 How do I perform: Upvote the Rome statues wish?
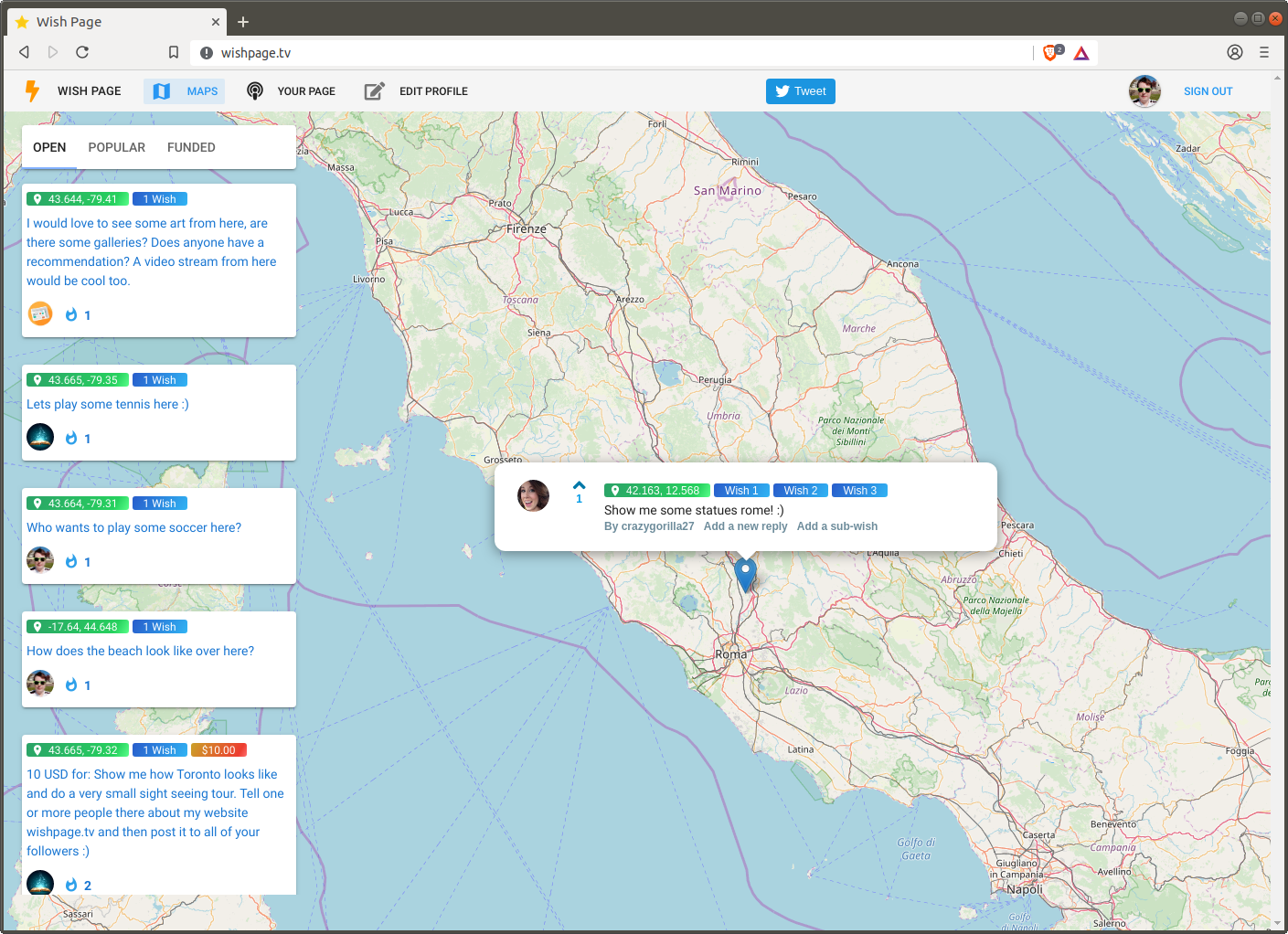tap(579, 485)
